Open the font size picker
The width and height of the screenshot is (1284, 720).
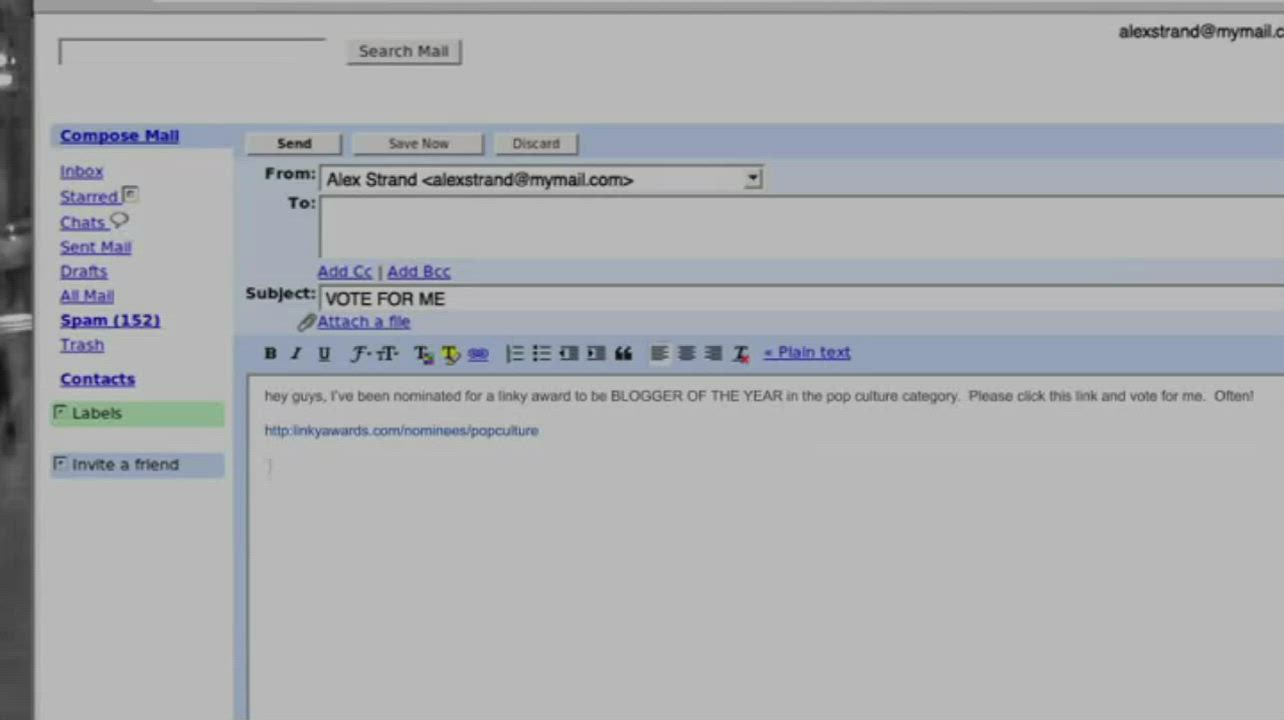pyautogui.click(x=388, y=353)
